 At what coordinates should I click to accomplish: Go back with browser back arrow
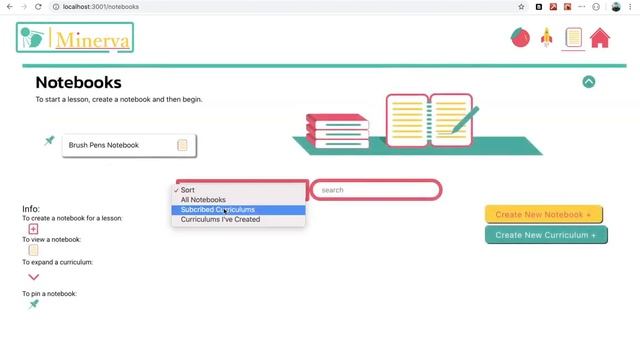pos(9,7)
